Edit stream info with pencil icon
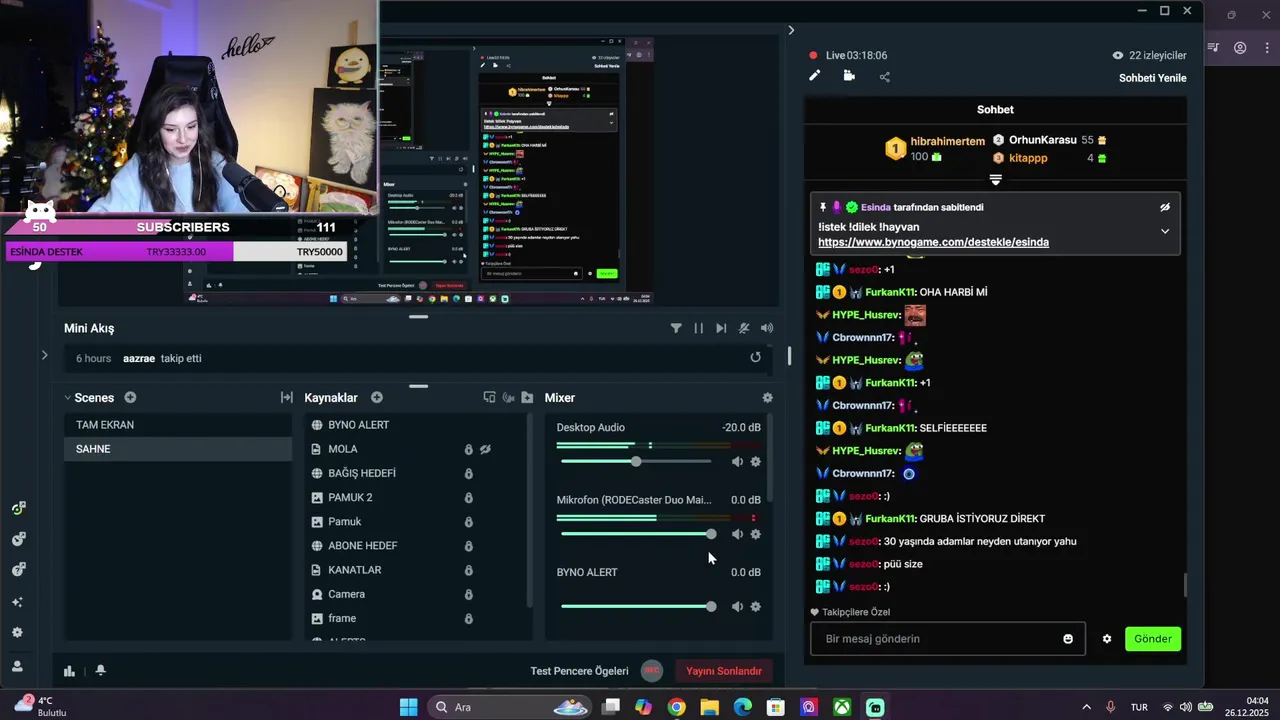Image resolution: width=1280 pixels, height=720 pixels. (x=815, y=76)
